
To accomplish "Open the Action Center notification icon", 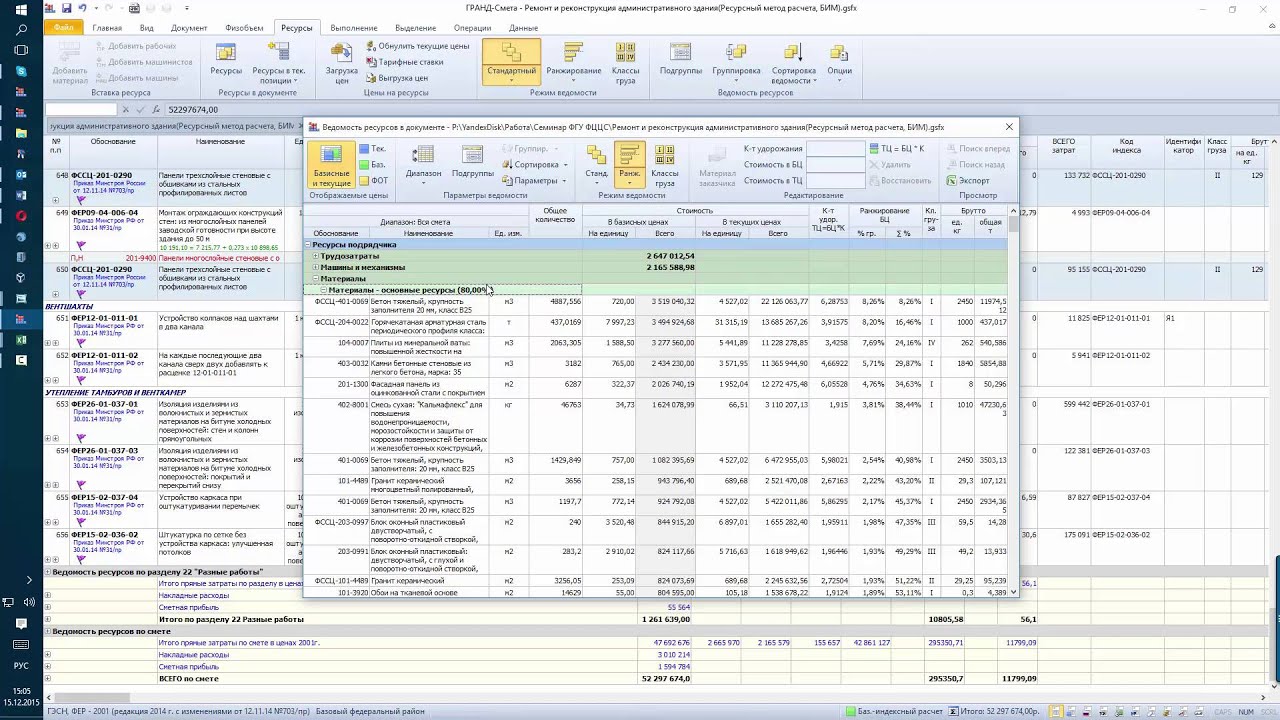I will (x=21, y=623).
